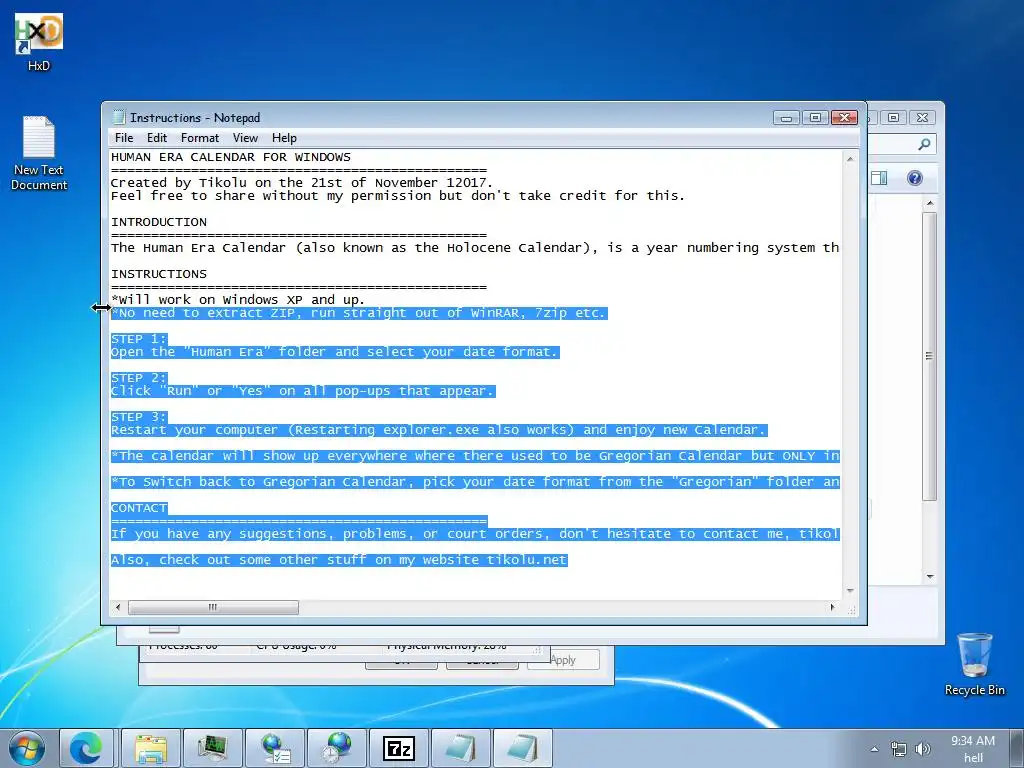Click Notepad horizontal scrollbar right arrow
This screenshot has height=768, width=1024.
coord(832,607)
